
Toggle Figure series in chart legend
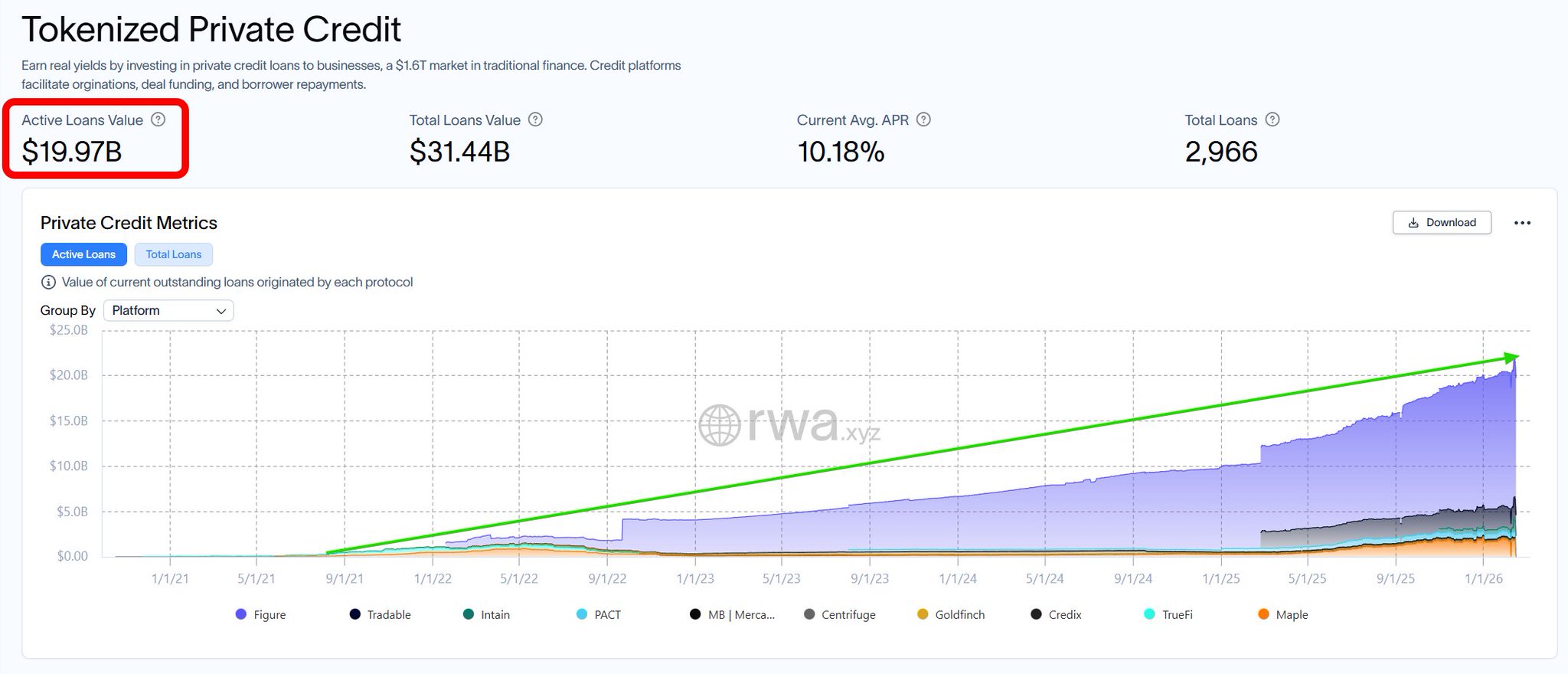(x=260, y=614)
